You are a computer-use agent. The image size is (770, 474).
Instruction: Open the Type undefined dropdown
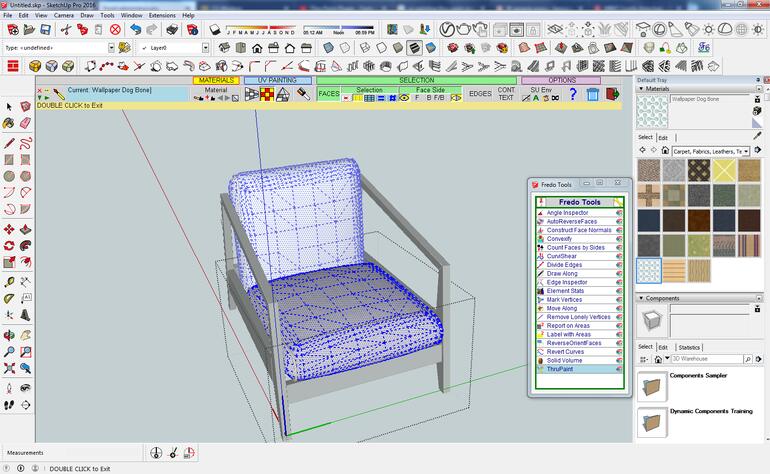(111, 48)
